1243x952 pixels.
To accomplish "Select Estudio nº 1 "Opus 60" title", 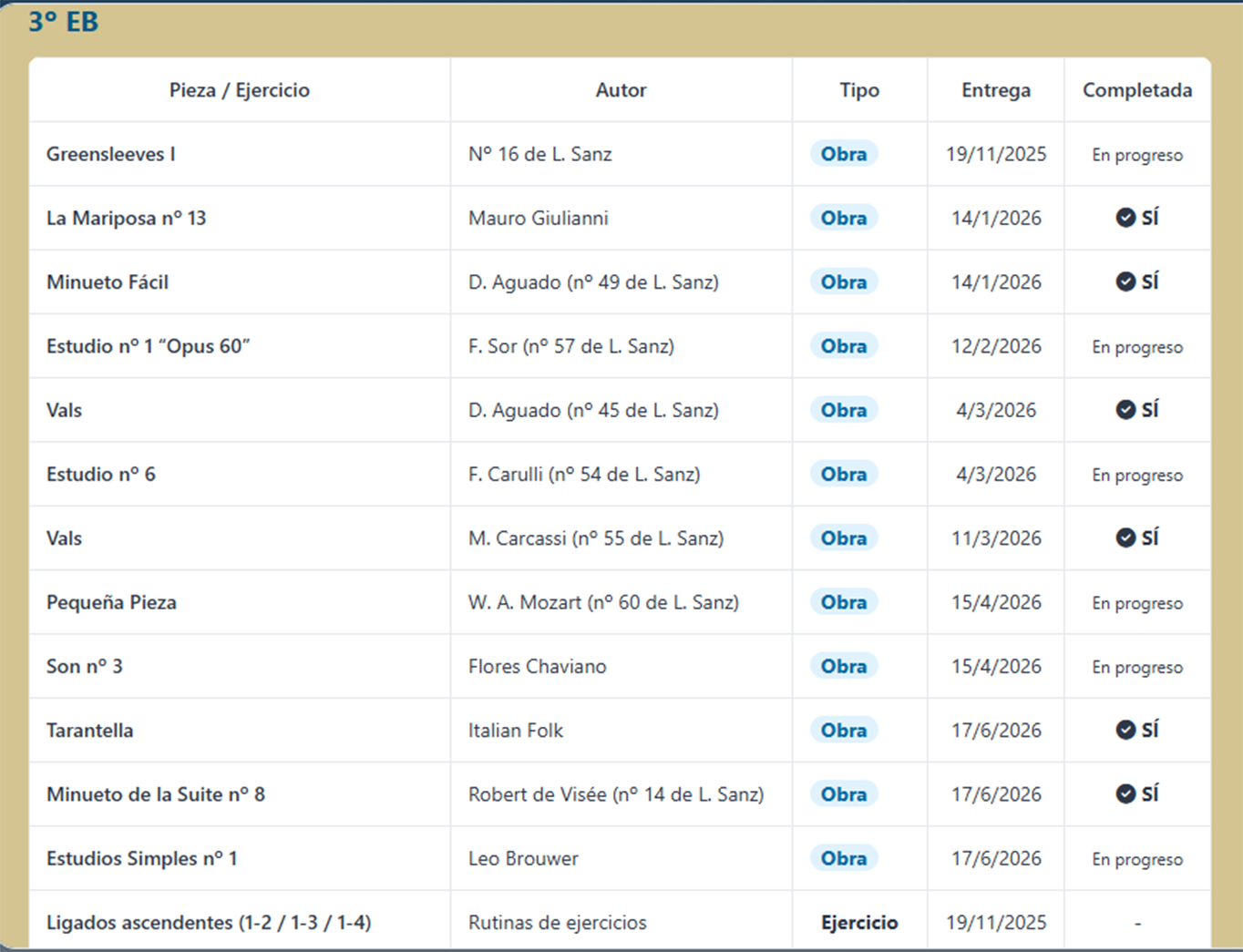I will click(149, 346).
